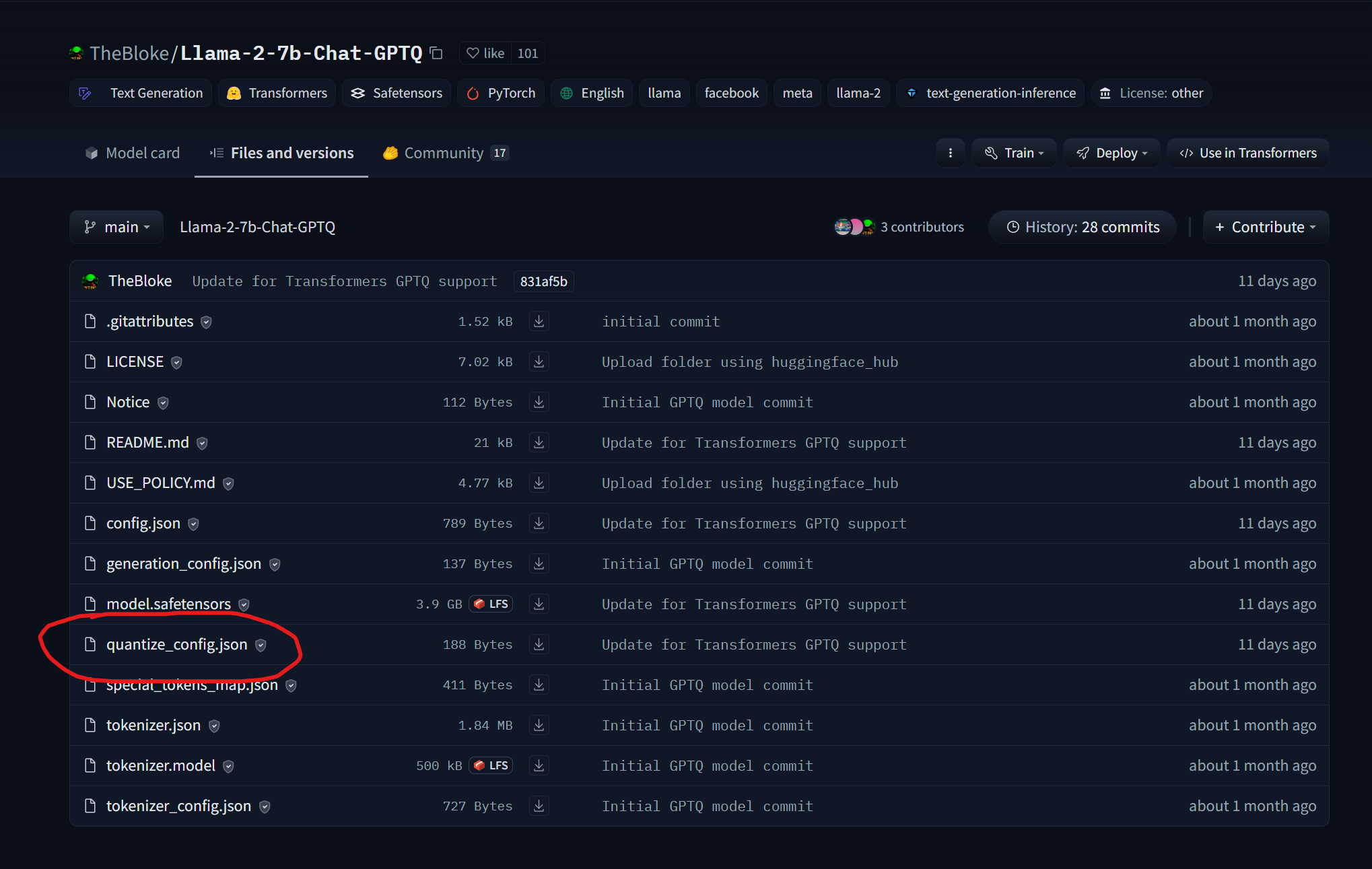Switch to the Model card tab

[133, 153]
